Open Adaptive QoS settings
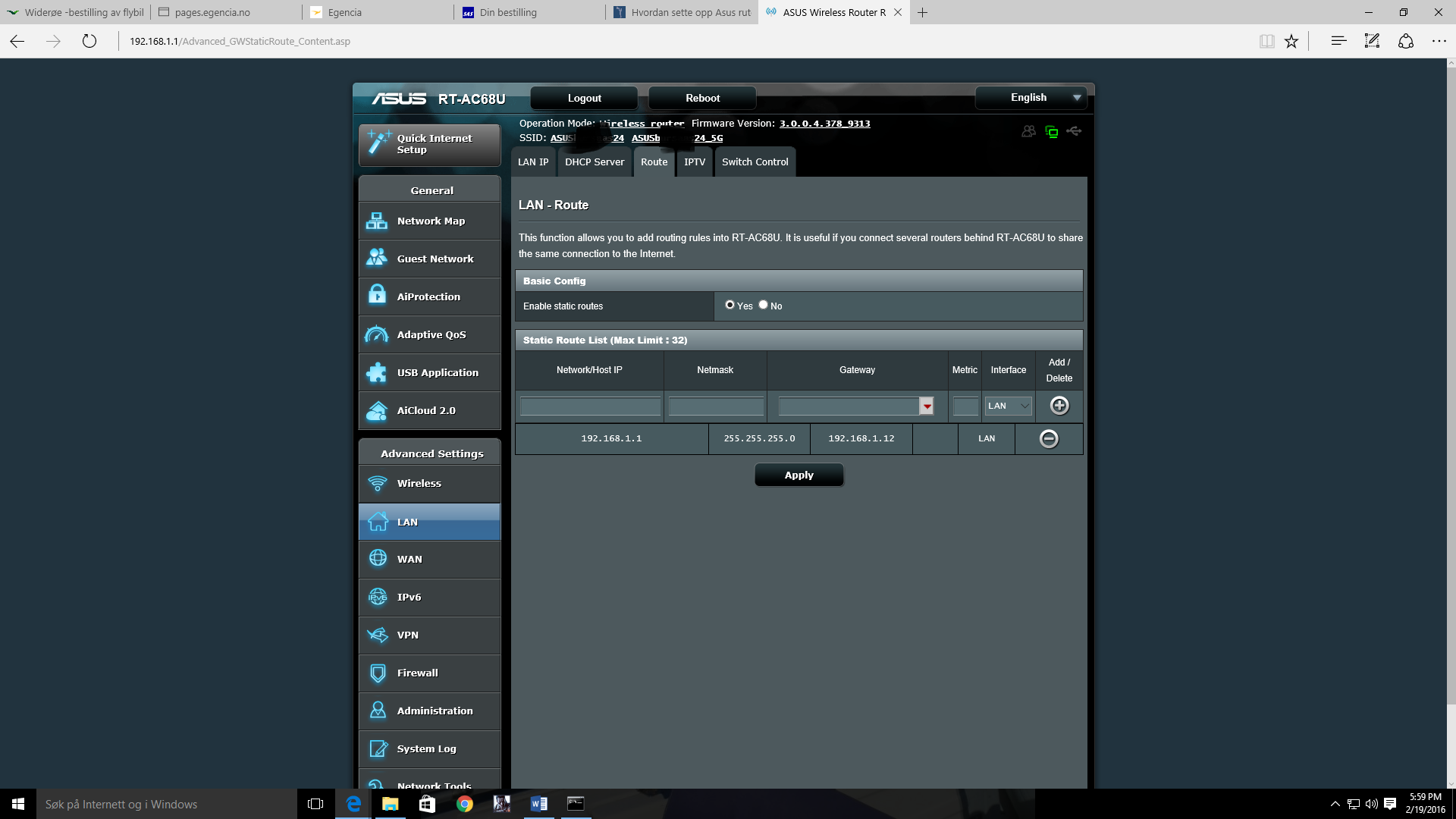Image resolution: width=1456 pixels, height=819 pixels. pos(429,334)
